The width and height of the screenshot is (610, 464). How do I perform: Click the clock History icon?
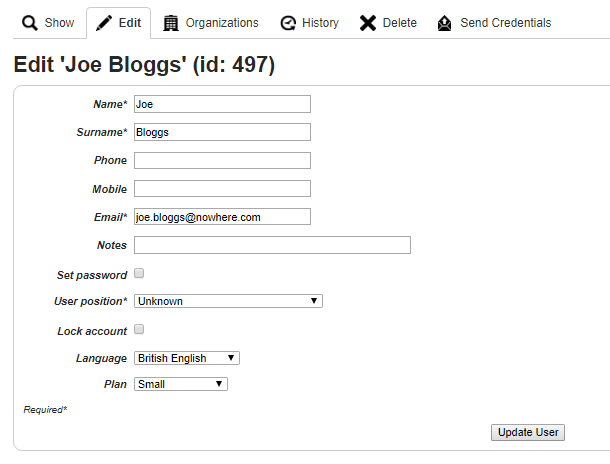coord(288,23)
